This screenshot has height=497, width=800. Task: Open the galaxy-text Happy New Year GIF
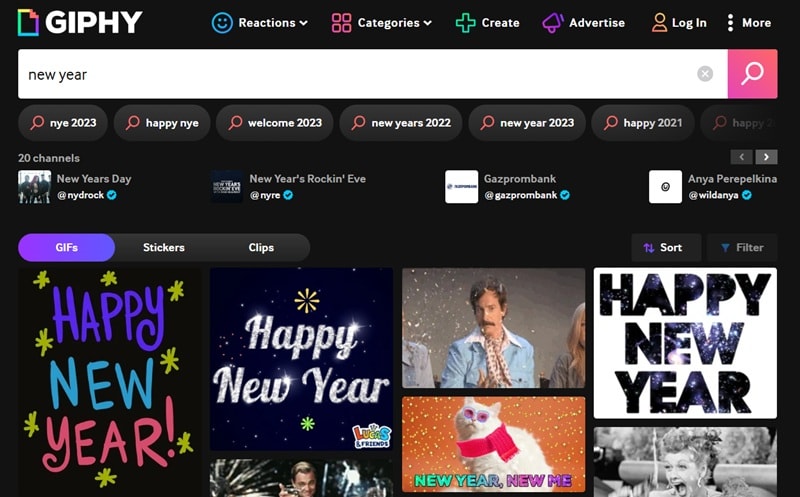coord(685,343)
